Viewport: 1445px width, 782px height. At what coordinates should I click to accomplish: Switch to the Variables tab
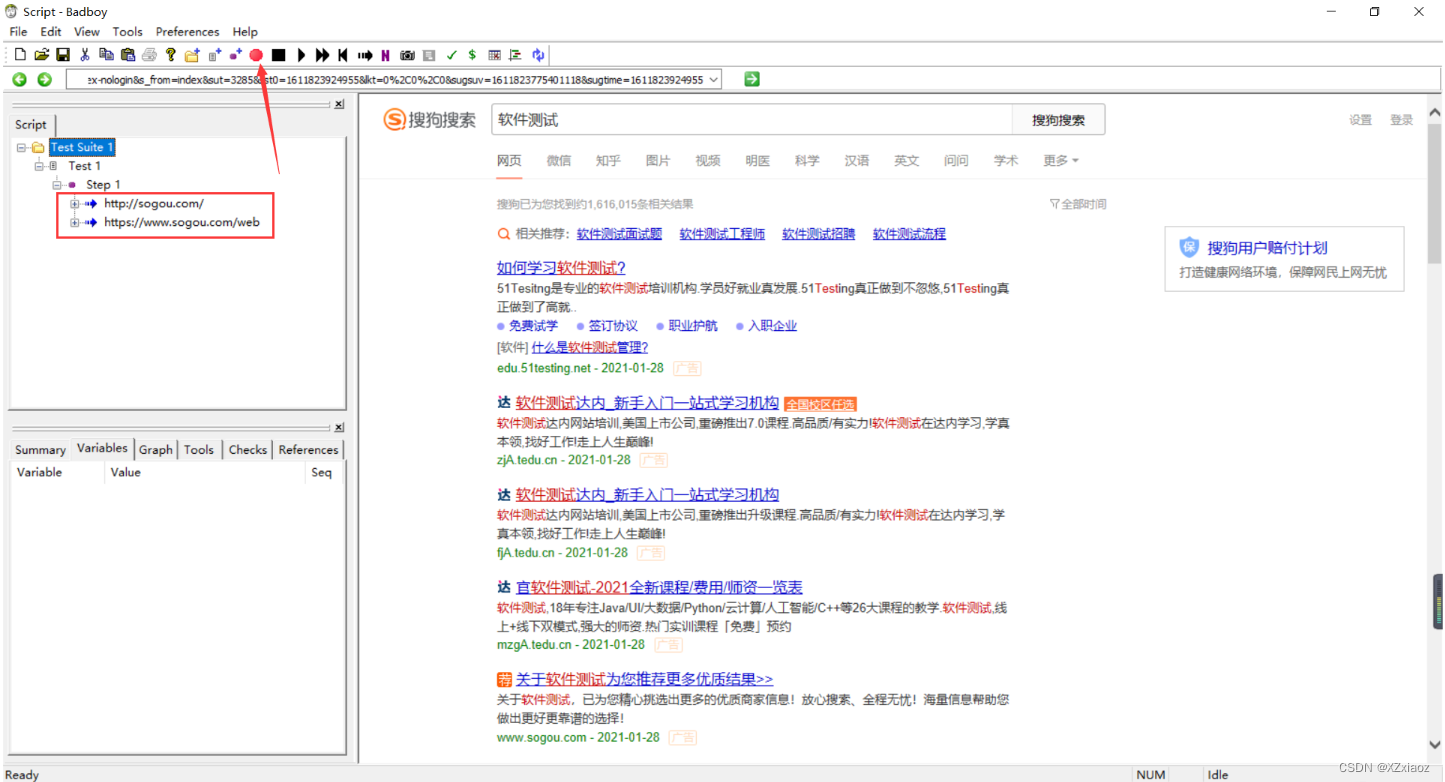[x=102, y=448]
